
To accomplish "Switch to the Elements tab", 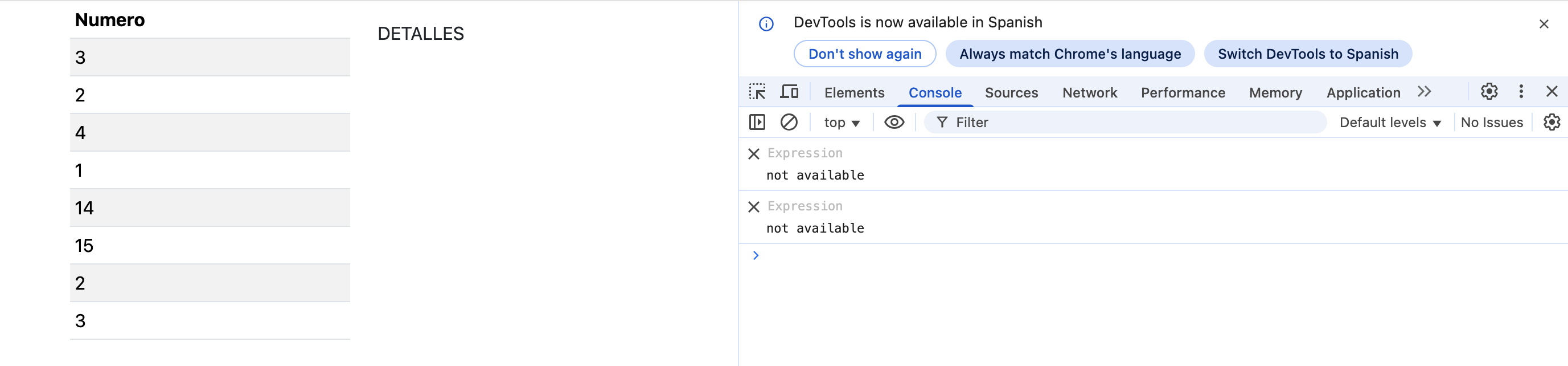I will coord(854,92).
